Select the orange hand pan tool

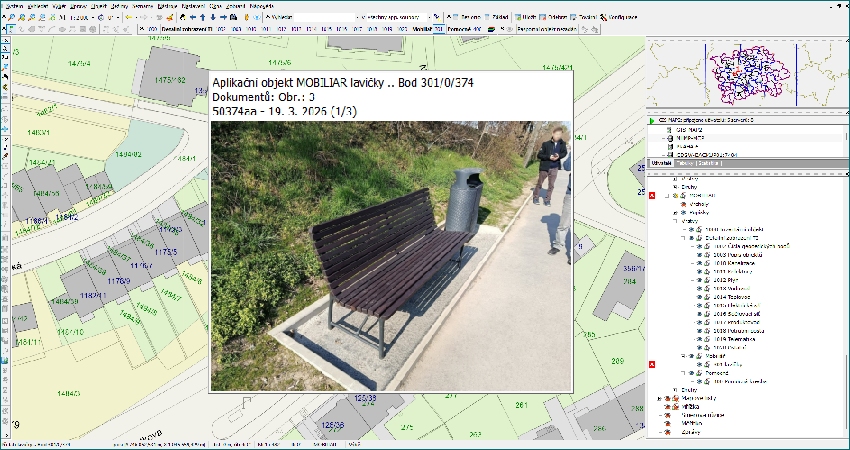coord(247,17)
